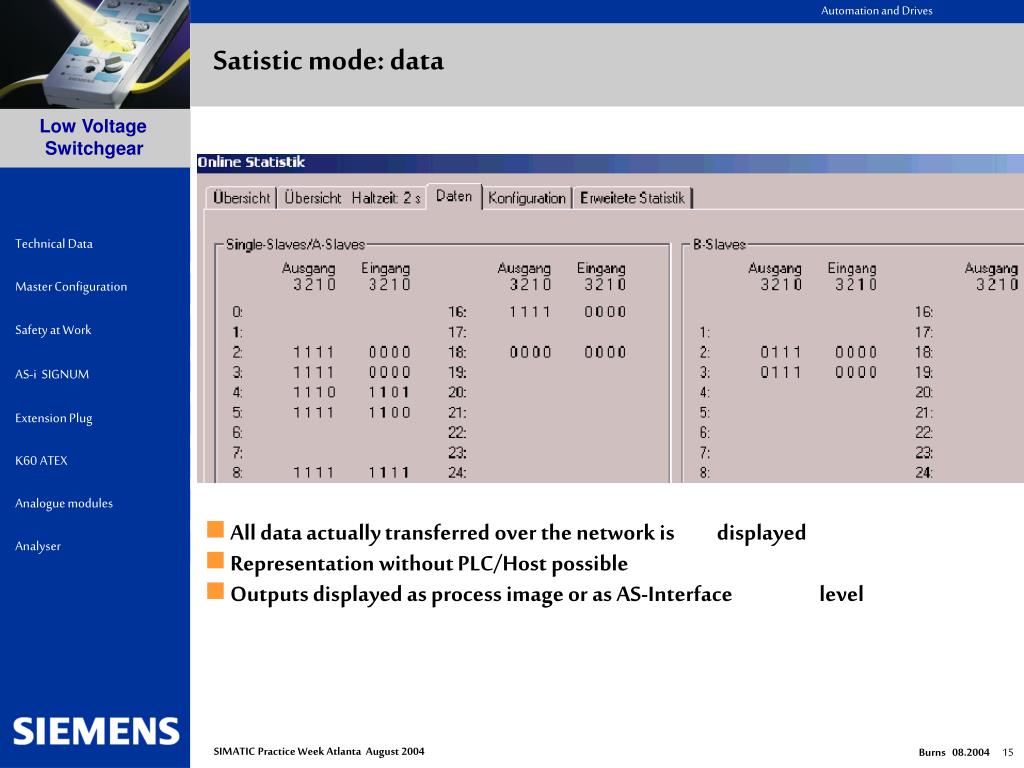Switch to the Übersicht tab
1024x768 pixels.
[x=241, y=198]
